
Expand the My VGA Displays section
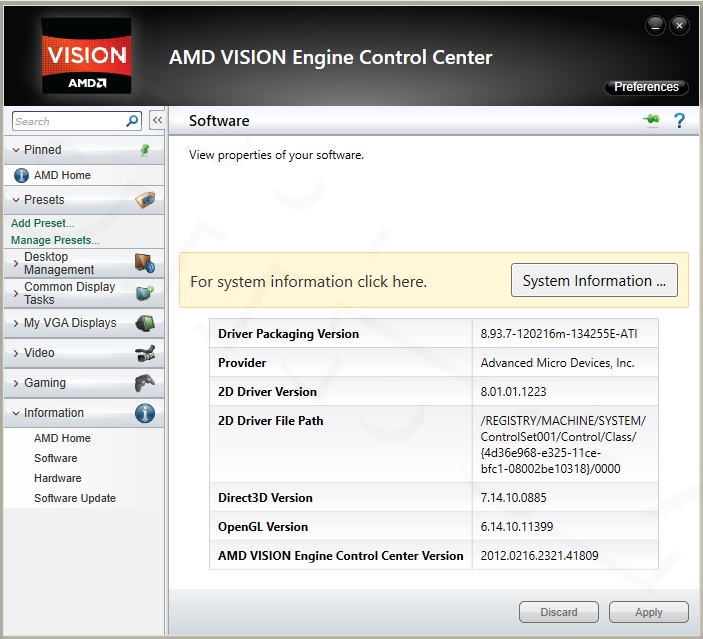16,323
